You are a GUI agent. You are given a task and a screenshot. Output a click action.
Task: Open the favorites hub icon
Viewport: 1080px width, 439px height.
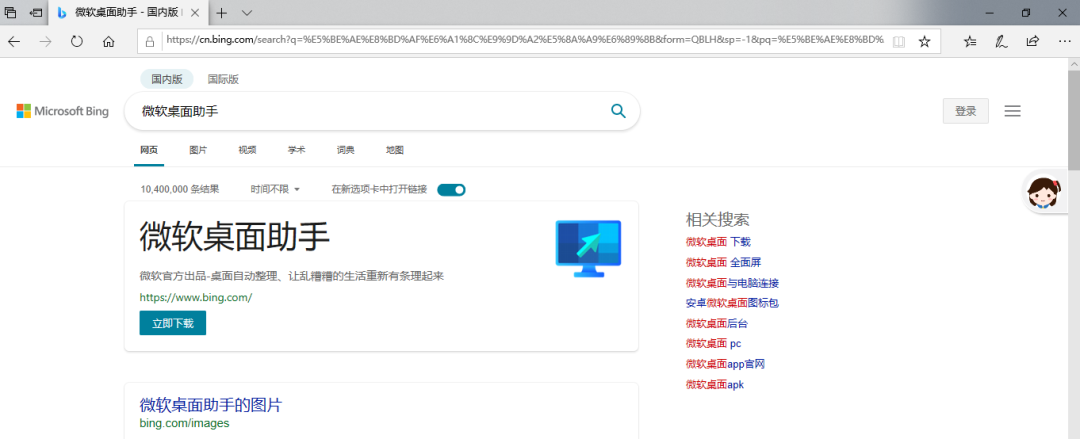tap(970, 41)
